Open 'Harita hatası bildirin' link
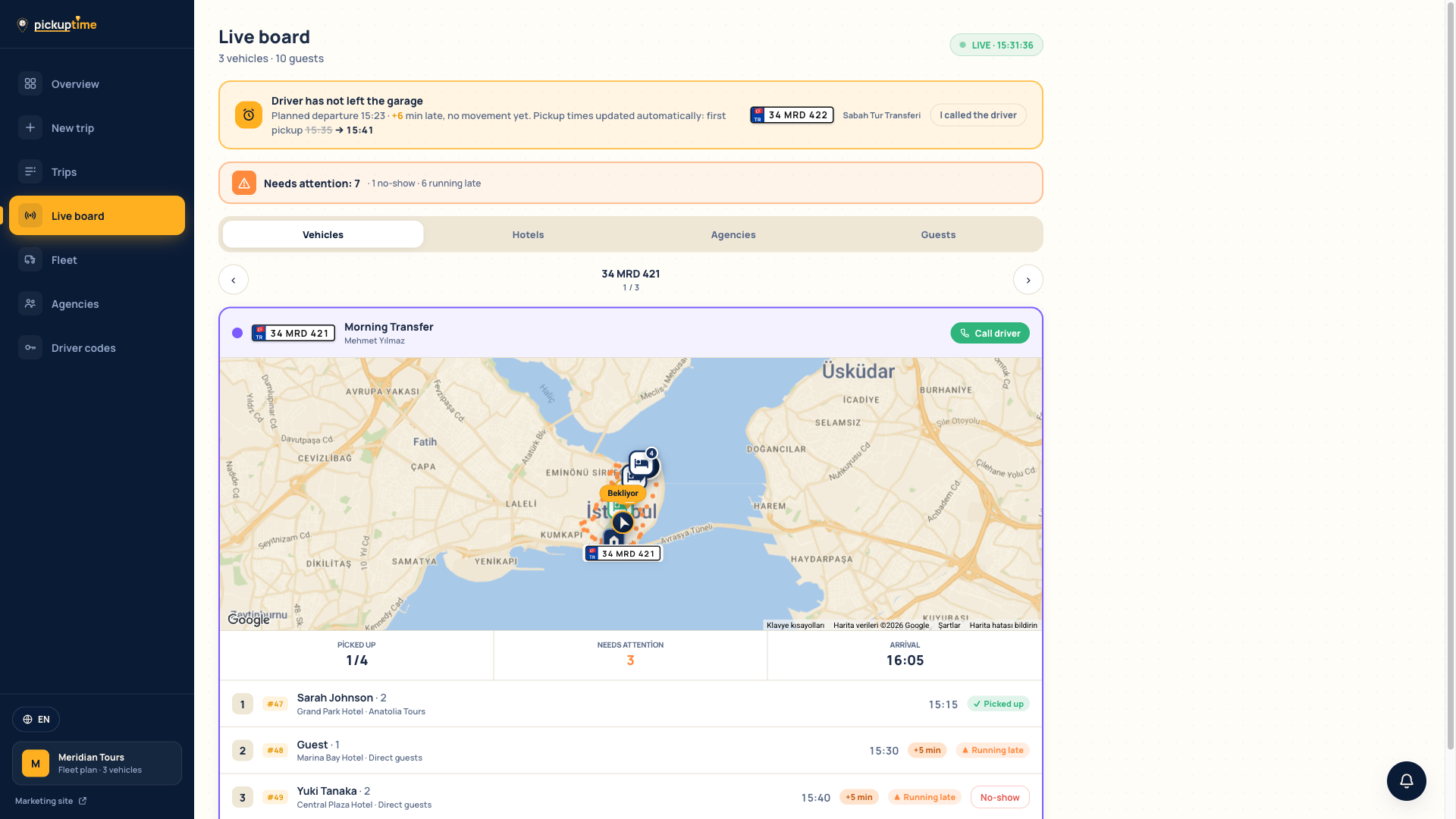Viewport: 1456px width, 819px height. tap(1003, 626)
